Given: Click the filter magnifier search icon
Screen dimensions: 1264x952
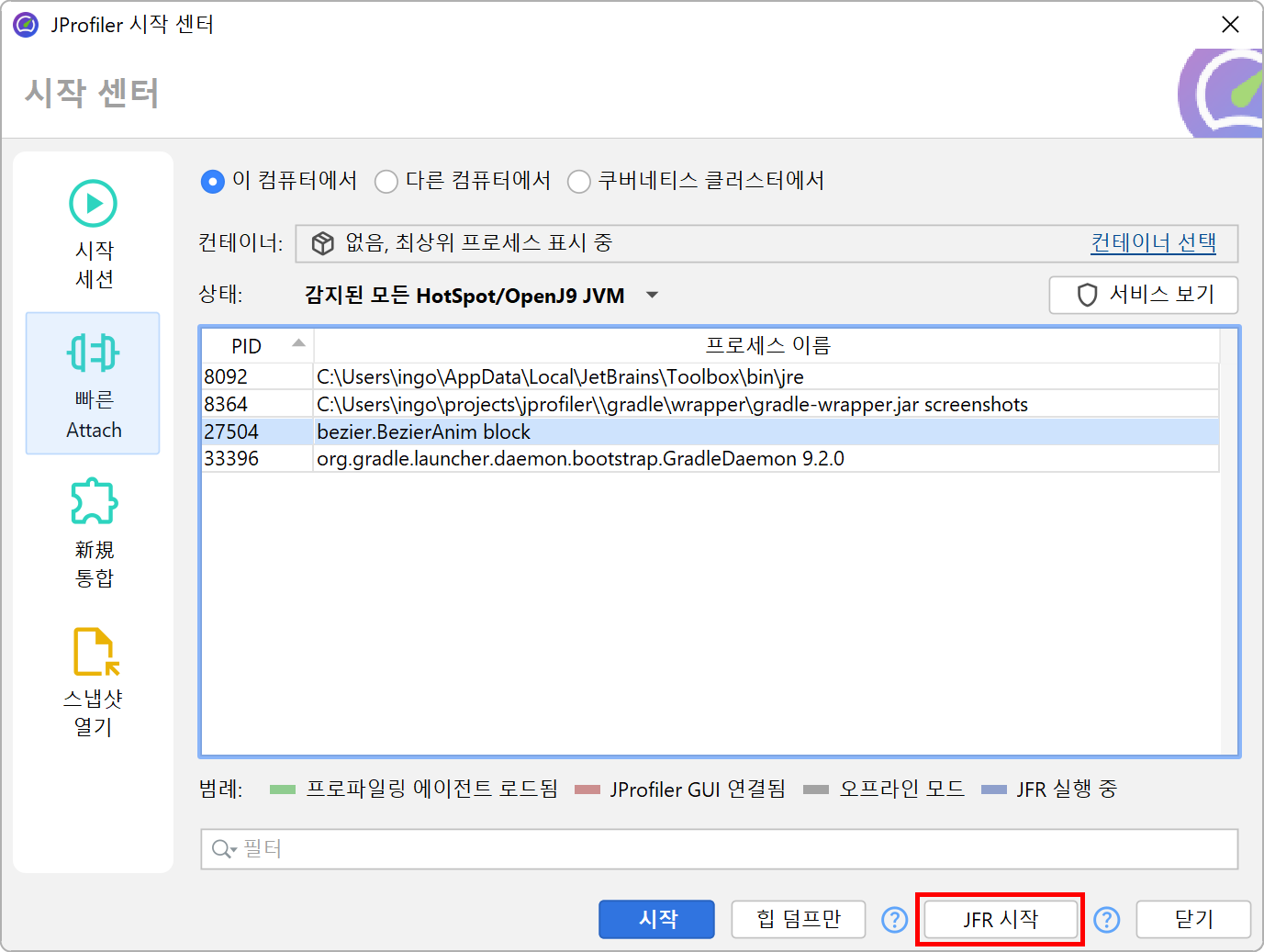Looking at the screenshot, I should (x=222, y=849).
